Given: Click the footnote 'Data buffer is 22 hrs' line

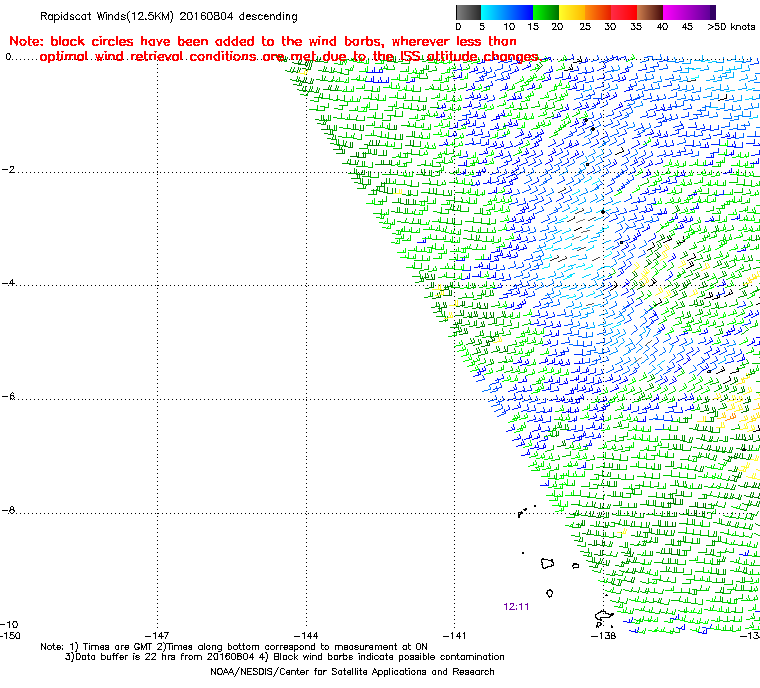Looking at the screenshot, I should [x=285, y=657].
